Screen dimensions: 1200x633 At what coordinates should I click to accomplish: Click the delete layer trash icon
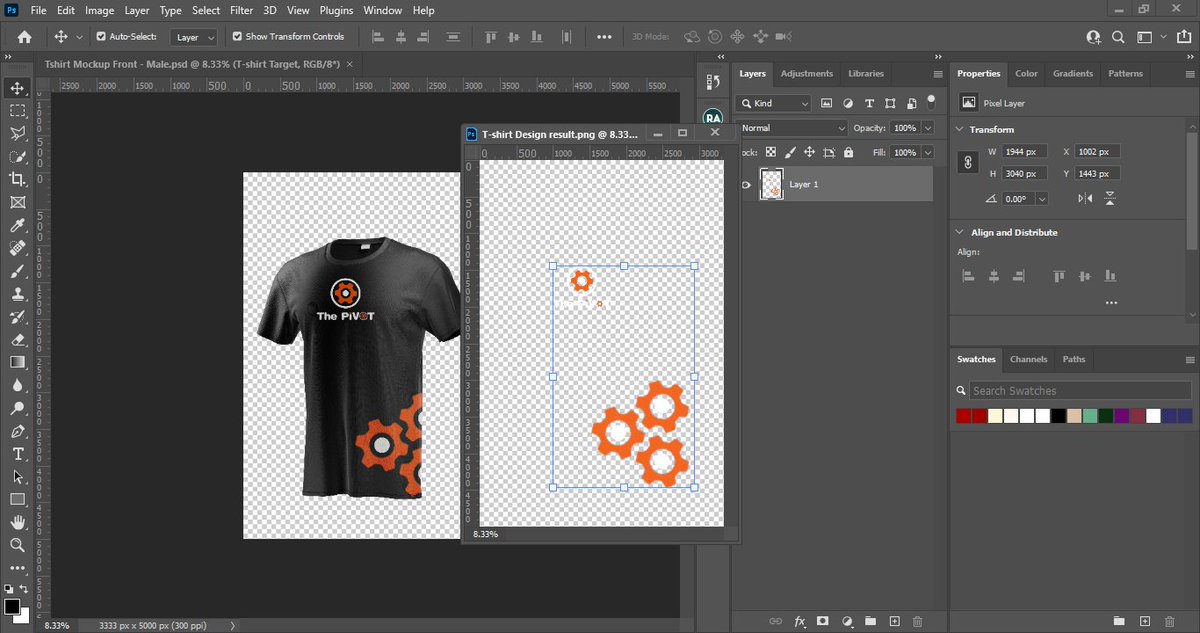(918, 621)
